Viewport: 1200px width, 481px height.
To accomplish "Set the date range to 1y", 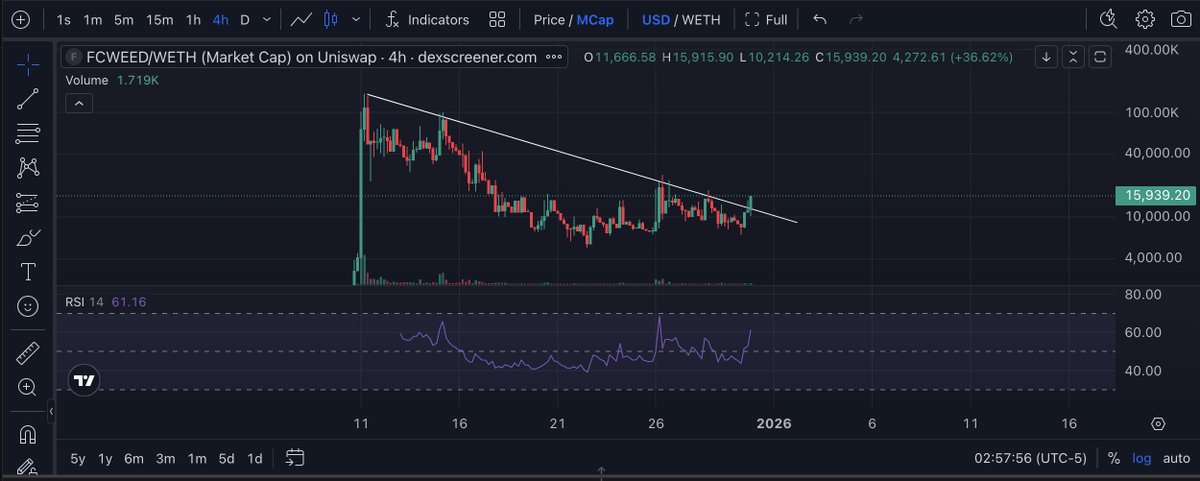I will point(105,459).
